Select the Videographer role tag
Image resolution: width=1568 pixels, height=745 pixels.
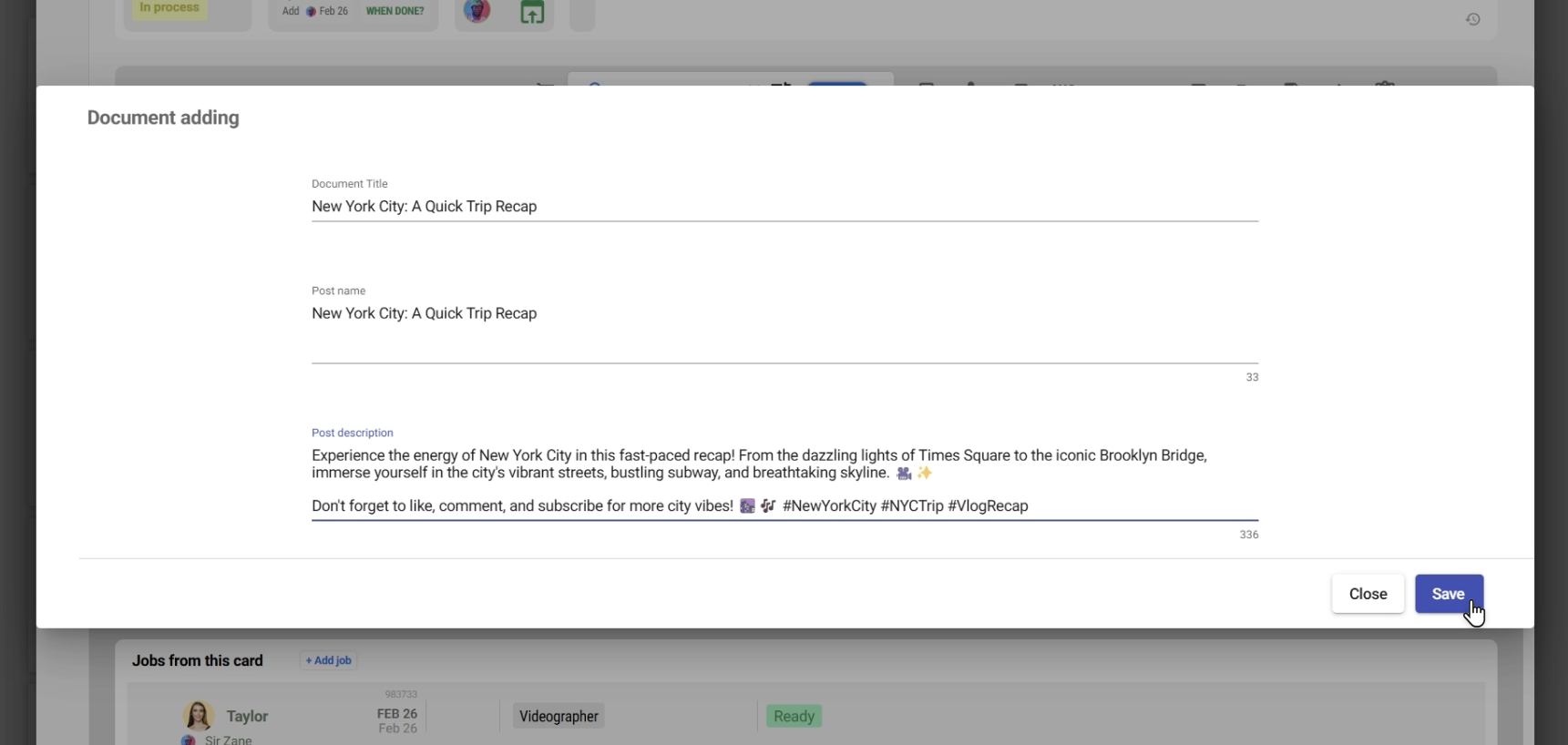[559, 716]
